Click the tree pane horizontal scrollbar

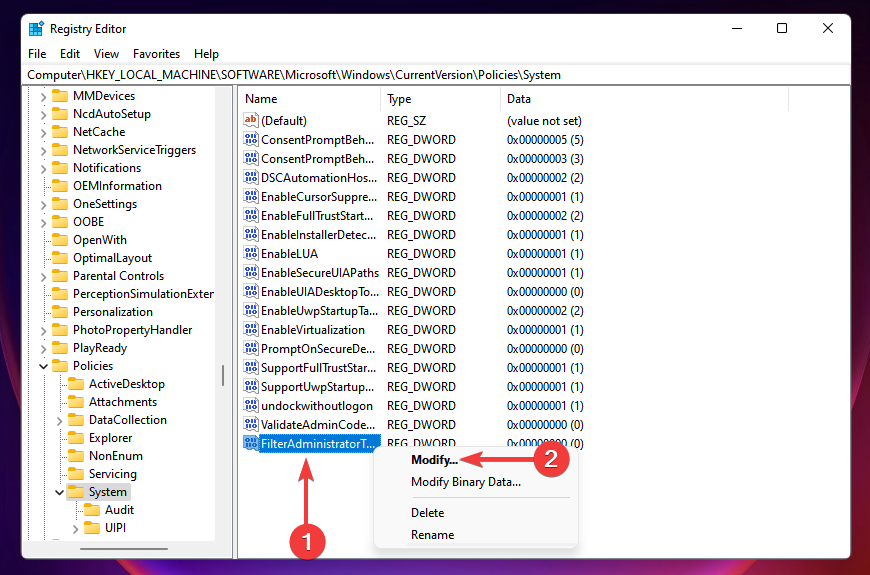tap(124, 549)
